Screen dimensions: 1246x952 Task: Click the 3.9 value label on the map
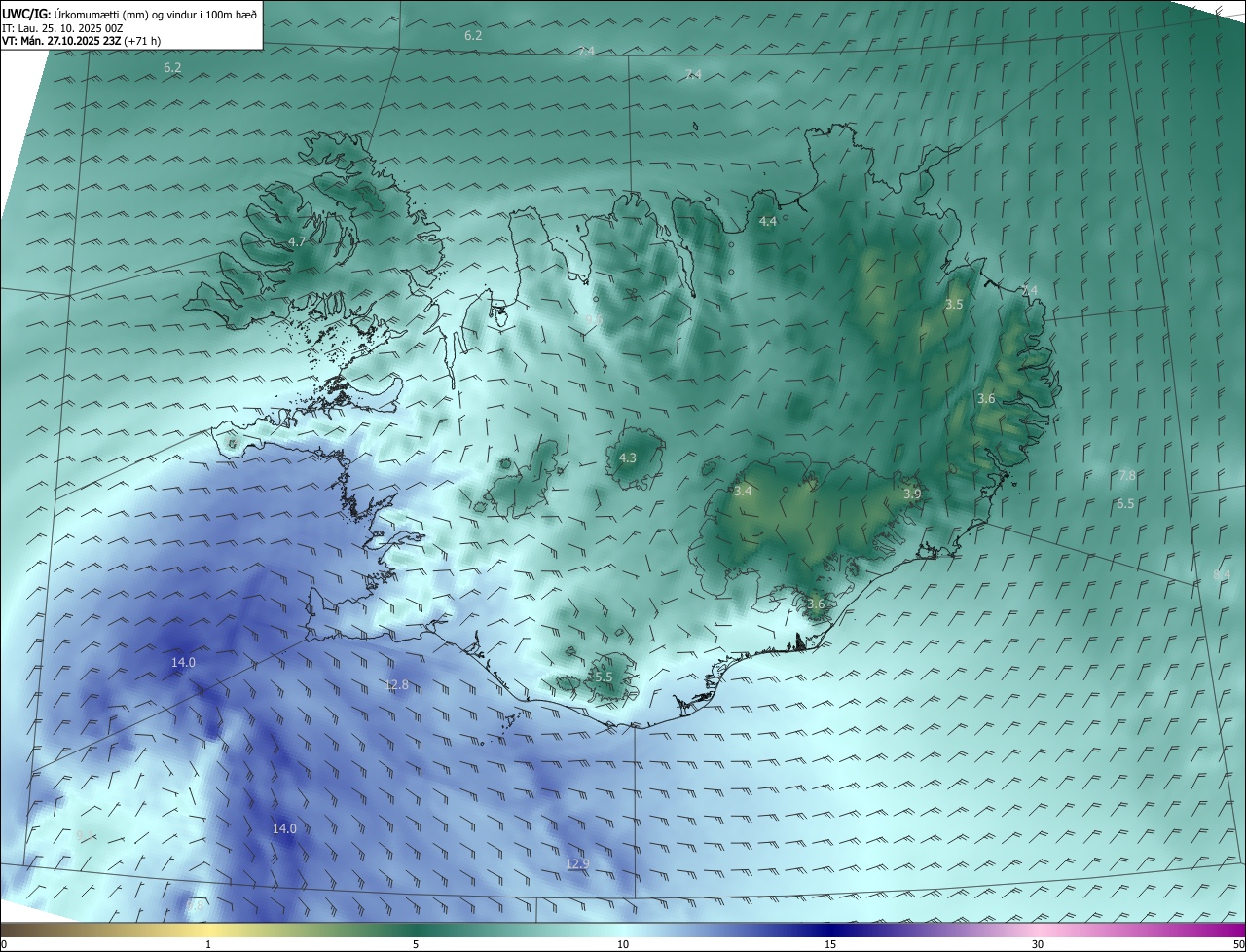pos(912,494)
